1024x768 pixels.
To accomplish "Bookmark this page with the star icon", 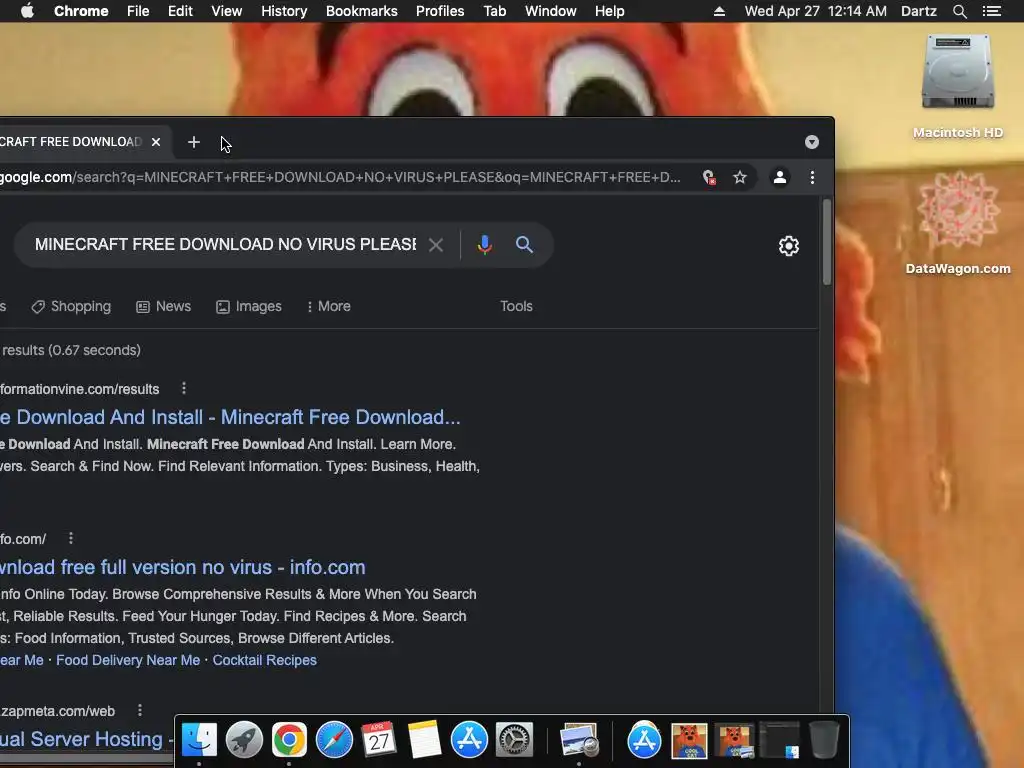I will tap(739, 177).
